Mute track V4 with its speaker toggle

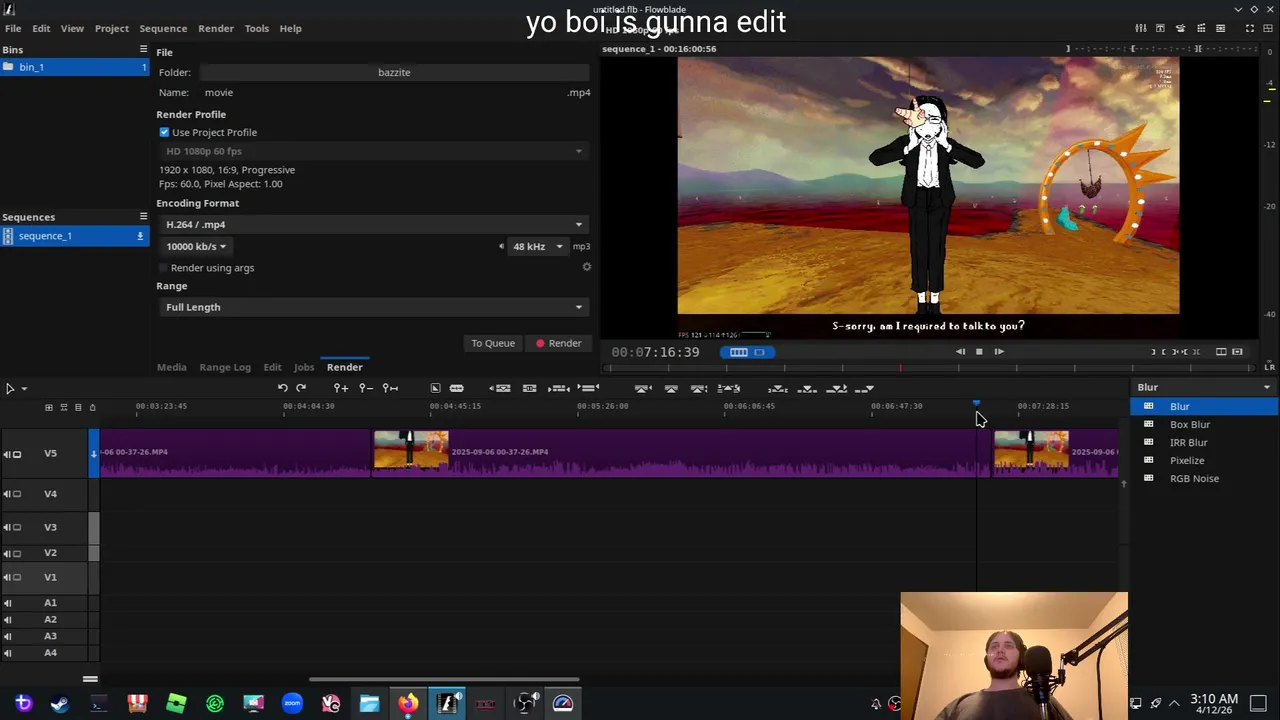pos(7,494)
